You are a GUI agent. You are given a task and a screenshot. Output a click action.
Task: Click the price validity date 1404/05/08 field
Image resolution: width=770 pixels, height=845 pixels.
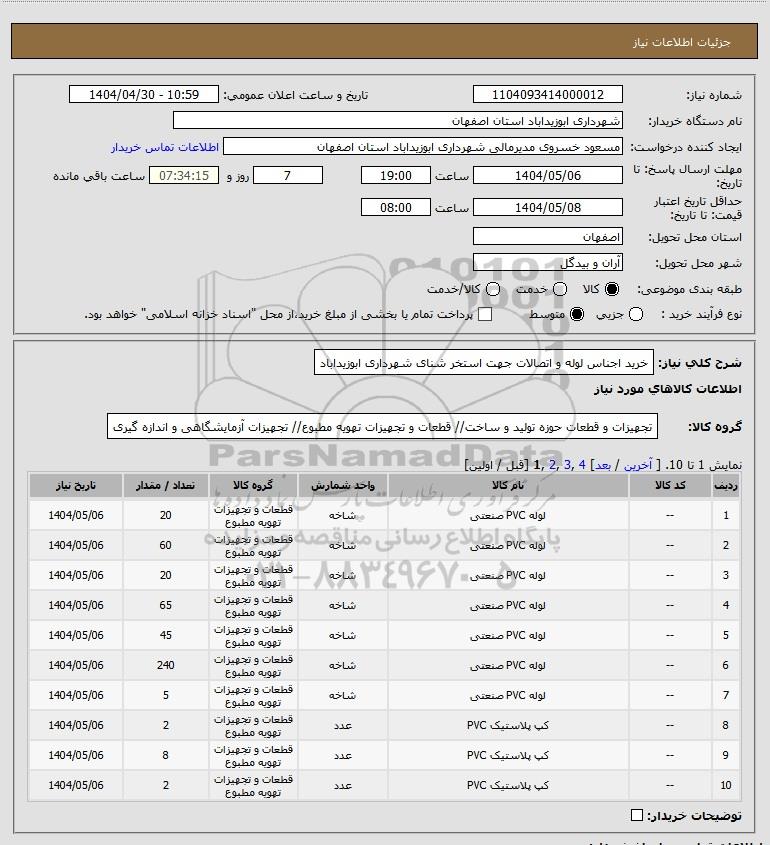(x=547, y=207)
